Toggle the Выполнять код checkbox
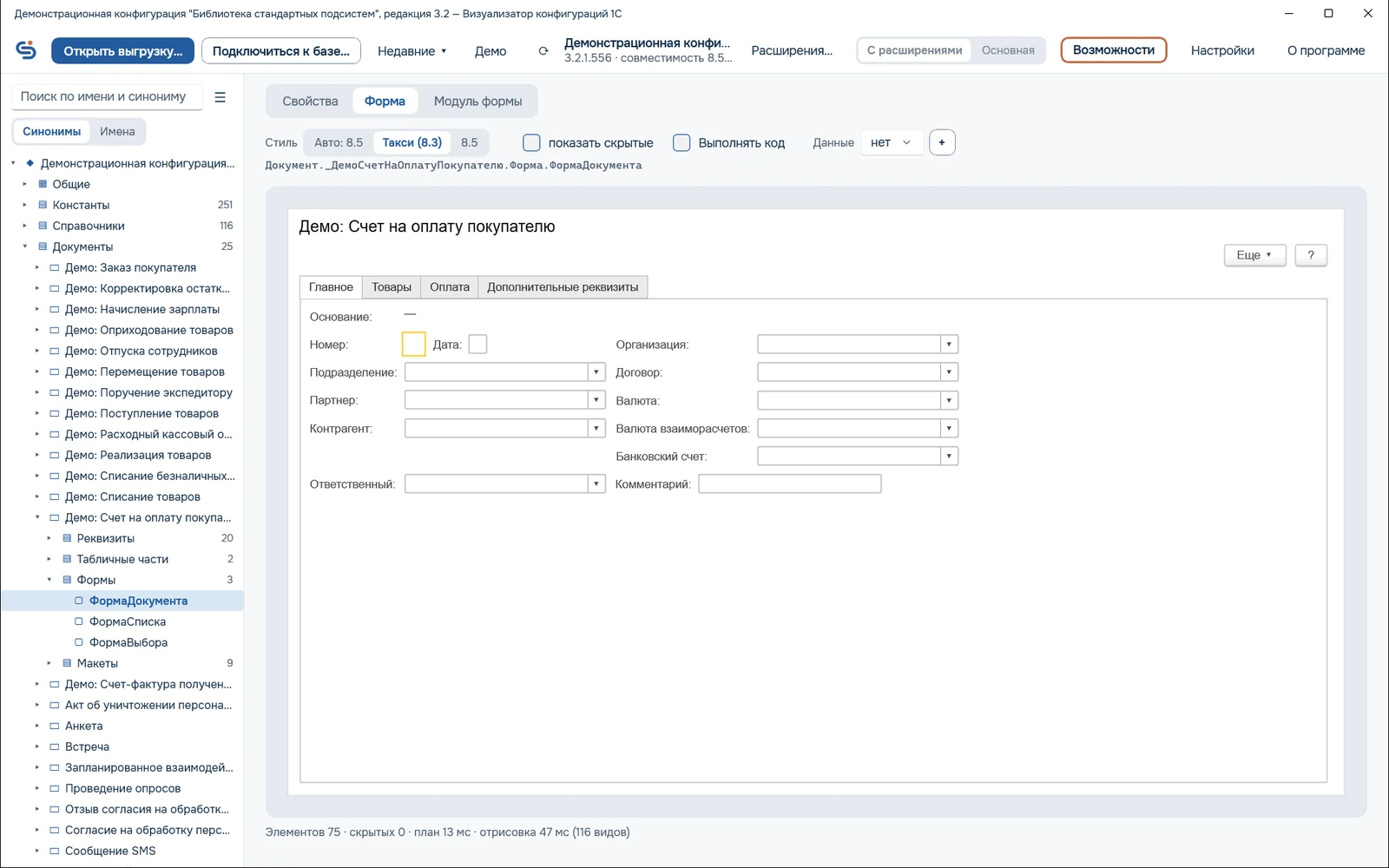 [x=681, y=142]
